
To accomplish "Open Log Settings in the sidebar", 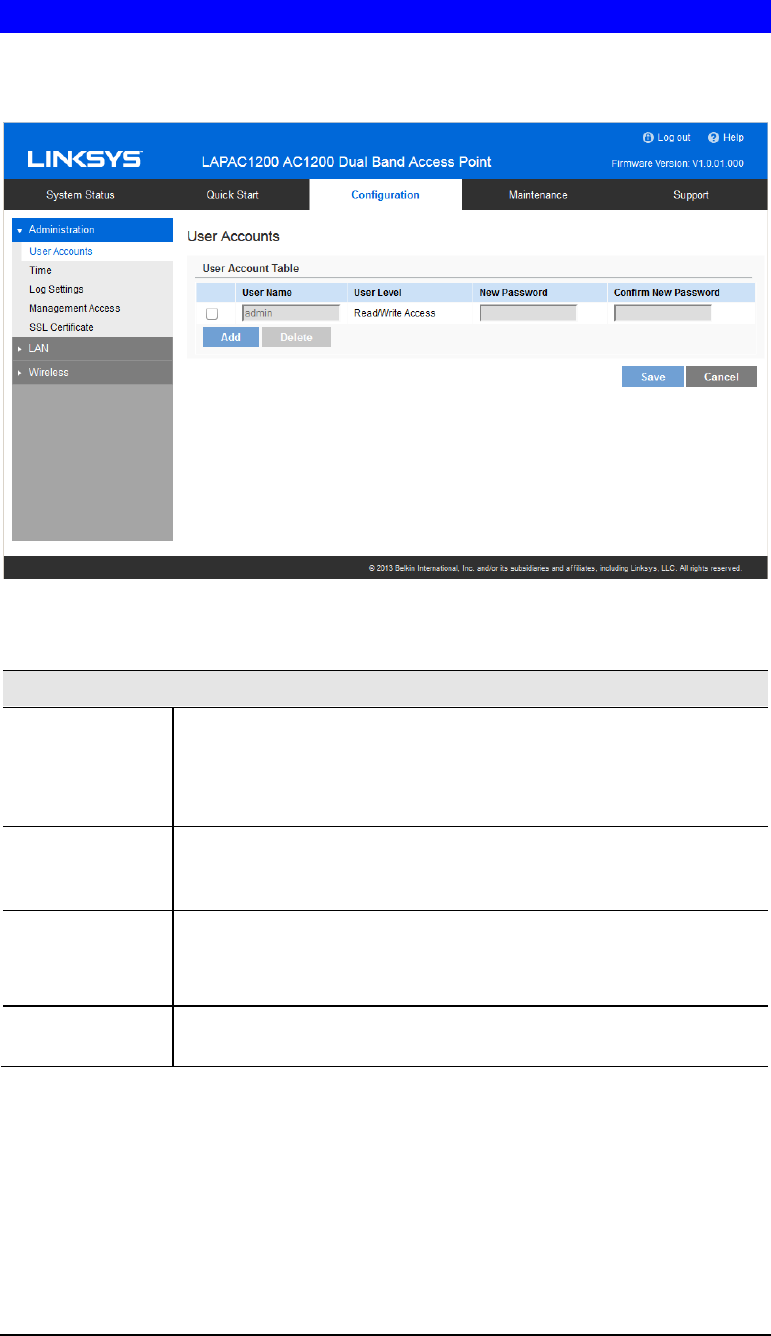I will coord(56,289).
